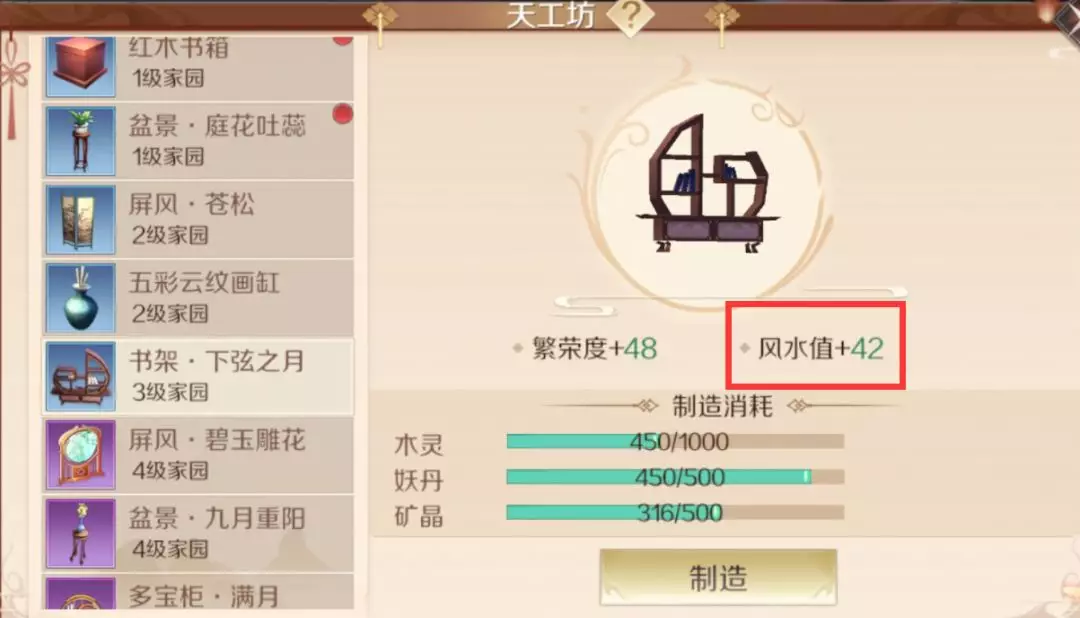Choose the 屏风·苍松 2级家园 entry text

point(191,218)
